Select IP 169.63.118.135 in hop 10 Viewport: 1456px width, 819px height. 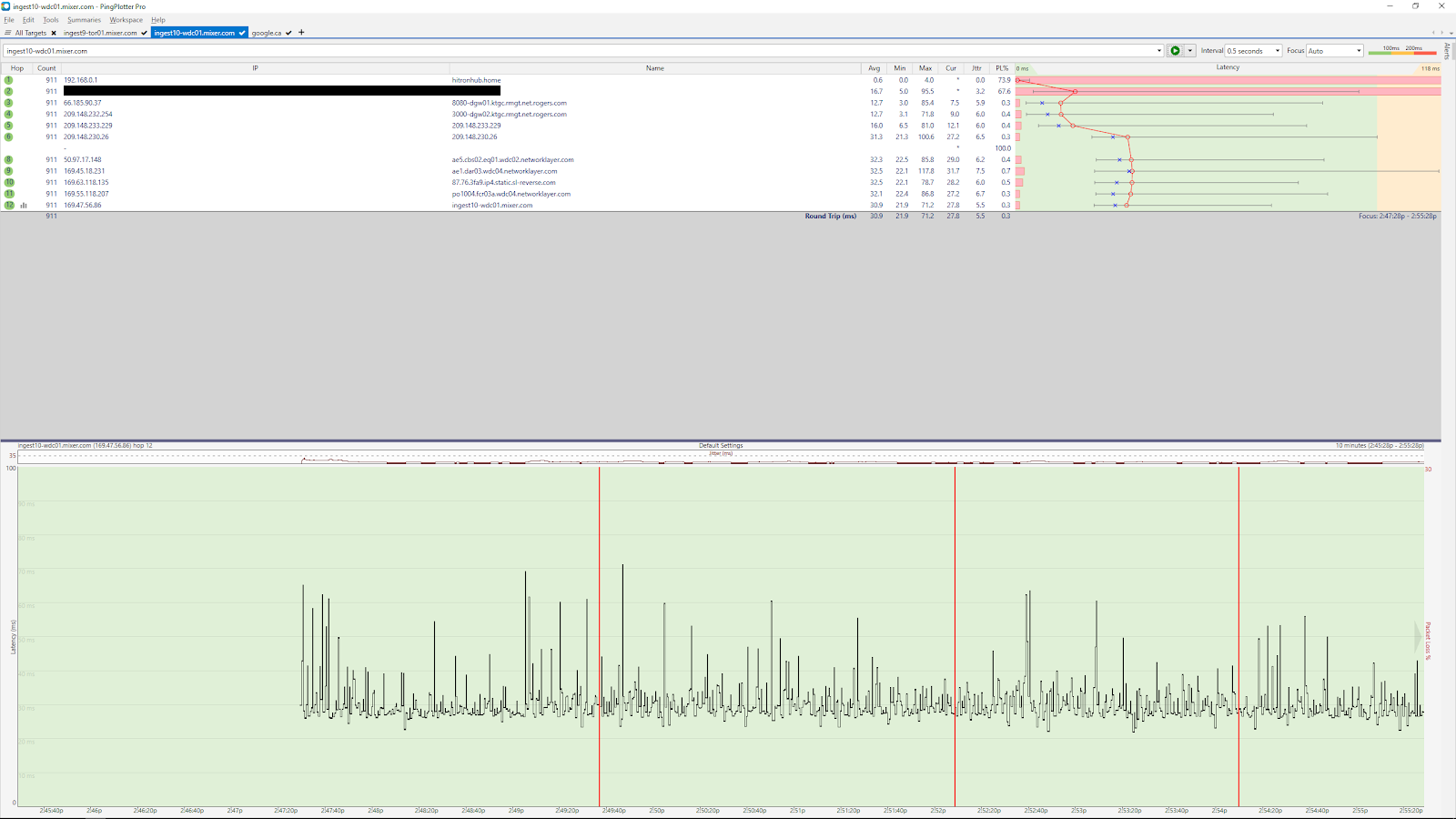tap(86, 182)
